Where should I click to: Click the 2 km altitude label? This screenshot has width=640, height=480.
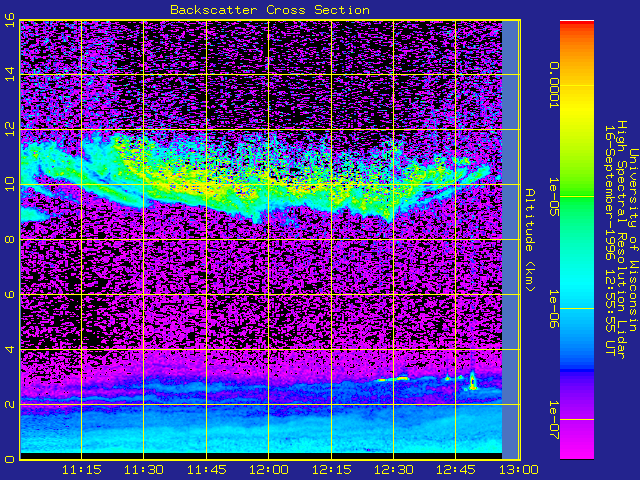(10, 404)
